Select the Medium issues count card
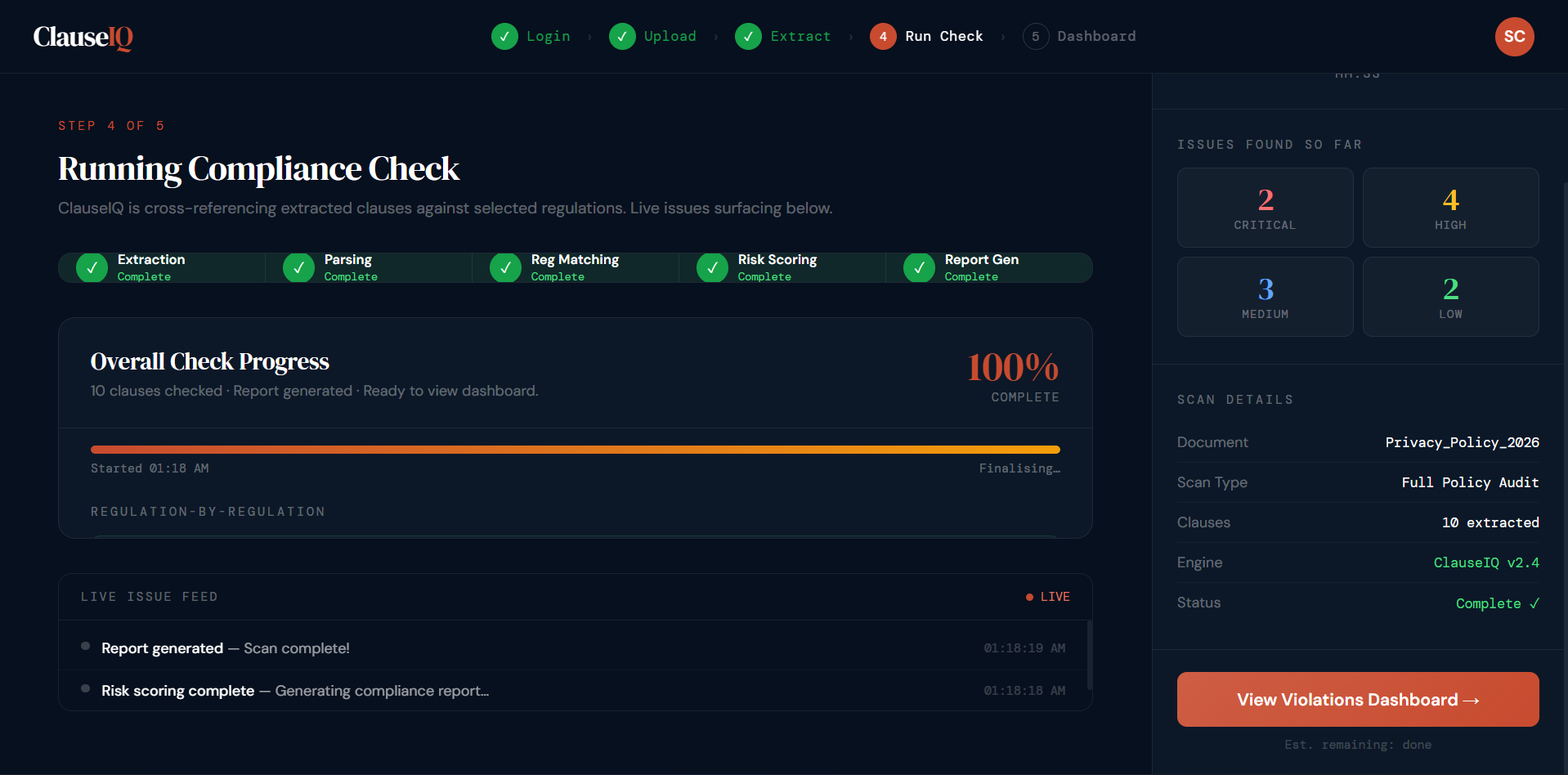 [x=1265, y=297]
